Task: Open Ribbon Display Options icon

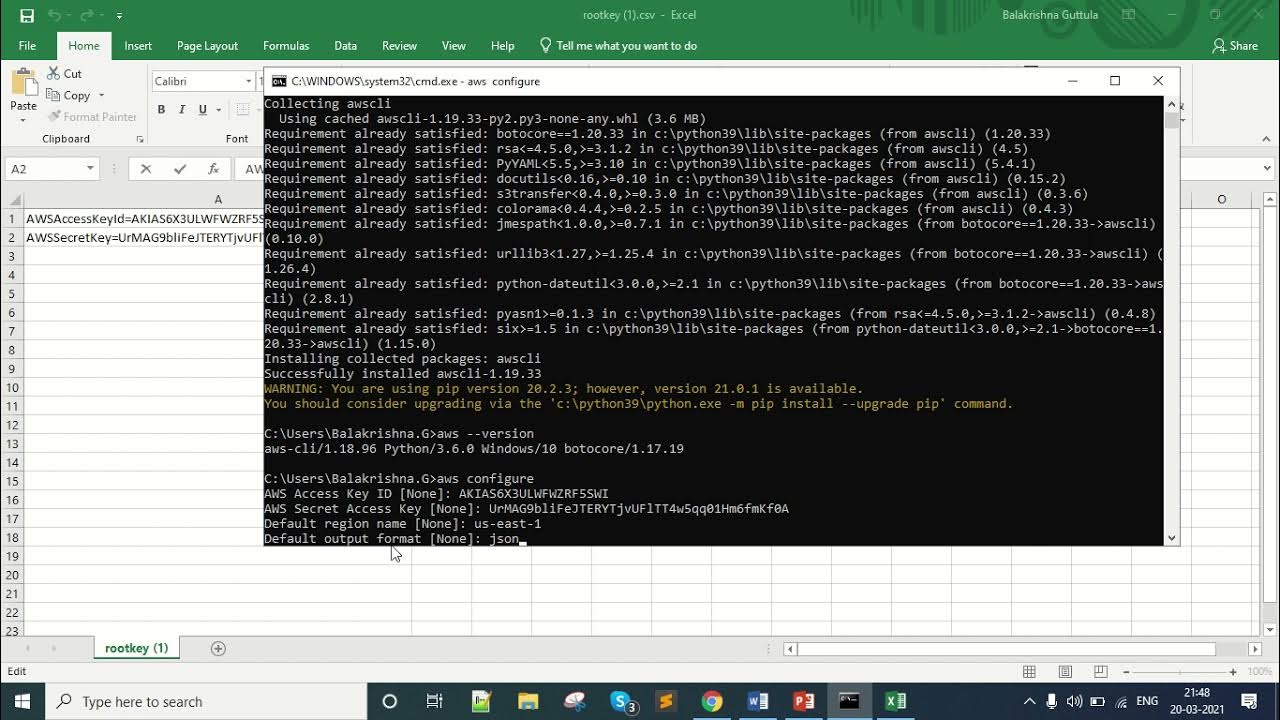Action: (x=1129, y=15)
